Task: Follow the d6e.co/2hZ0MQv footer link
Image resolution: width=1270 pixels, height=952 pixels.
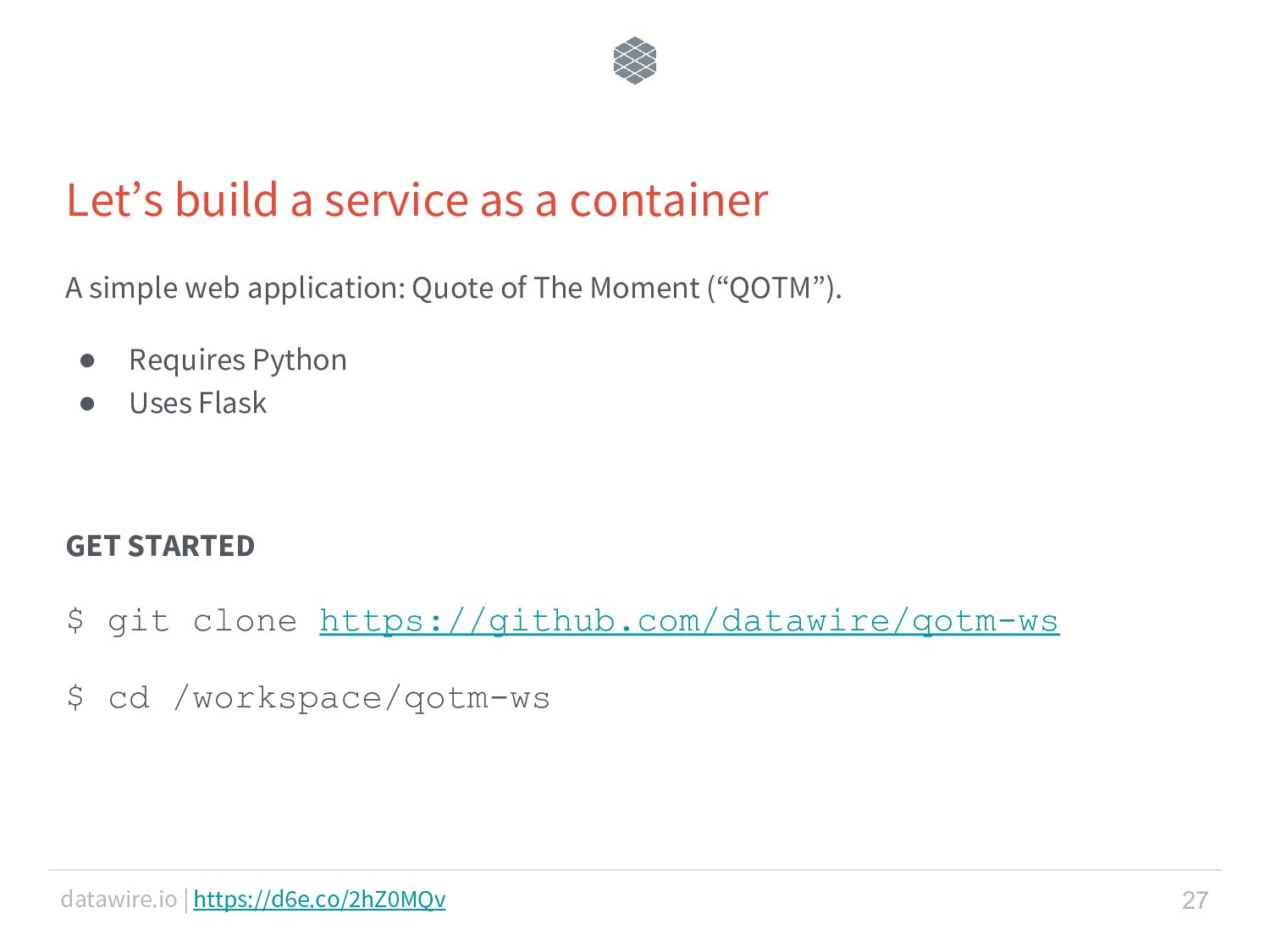Action: (x=319, y=899)
